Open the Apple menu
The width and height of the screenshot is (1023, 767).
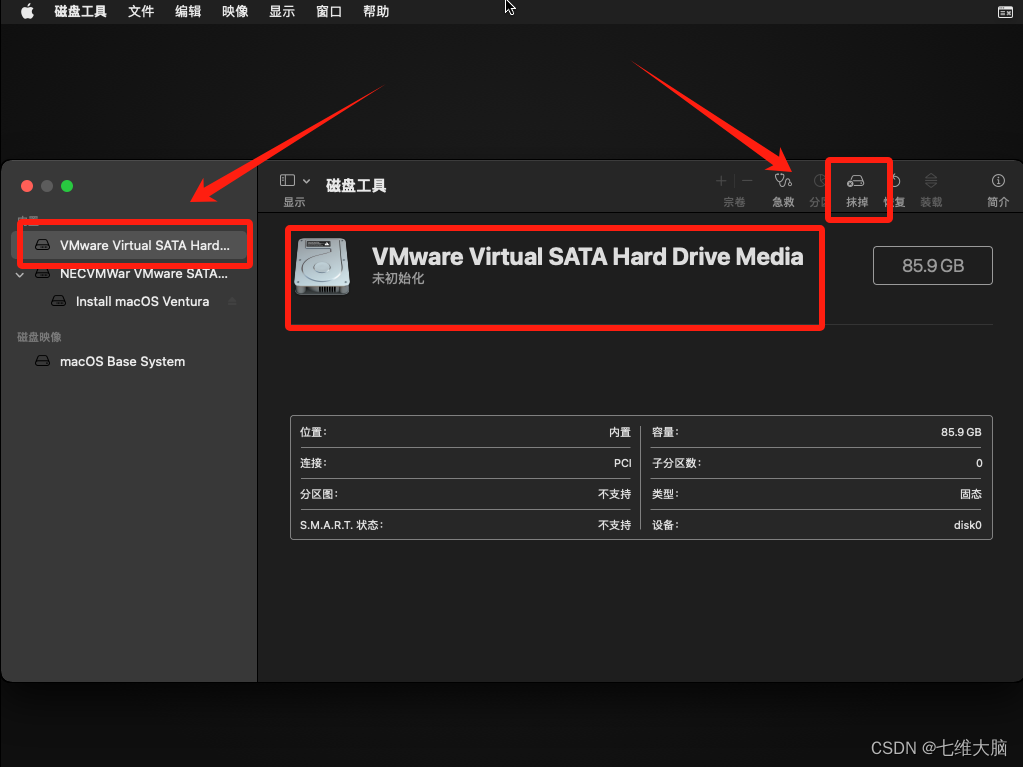click(27, 12)
